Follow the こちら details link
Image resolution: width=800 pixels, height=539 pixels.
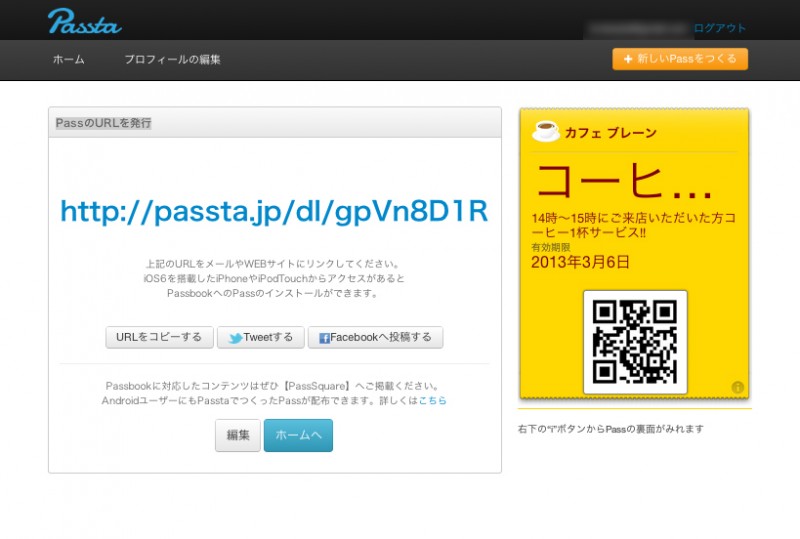pos(433,400)
